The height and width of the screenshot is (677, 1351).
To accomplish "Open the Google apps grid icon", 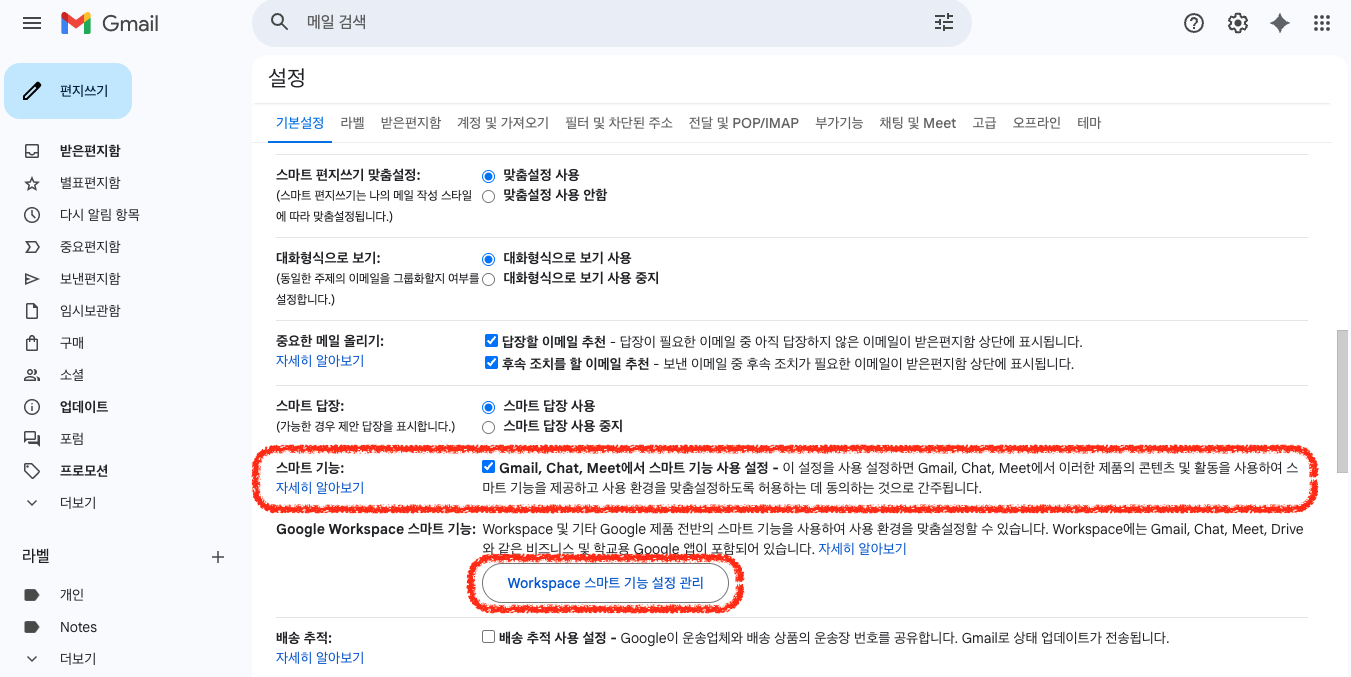I will click(x=1322, y=23).
